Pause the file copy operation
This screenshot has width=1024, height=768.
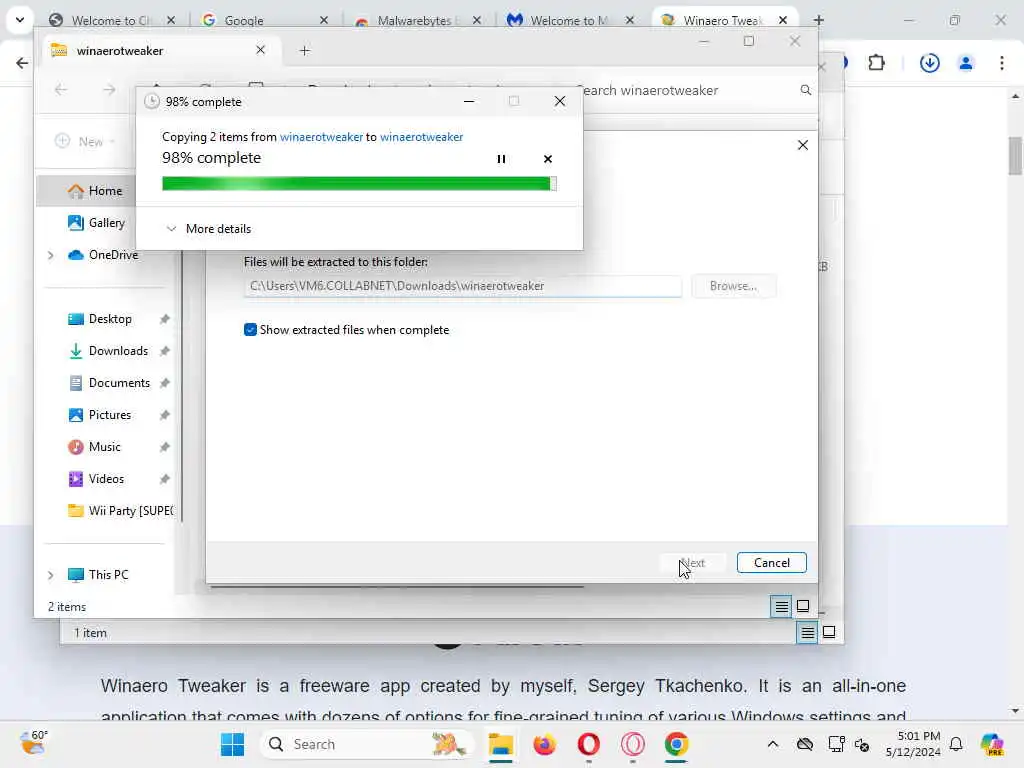click(501, 159)
